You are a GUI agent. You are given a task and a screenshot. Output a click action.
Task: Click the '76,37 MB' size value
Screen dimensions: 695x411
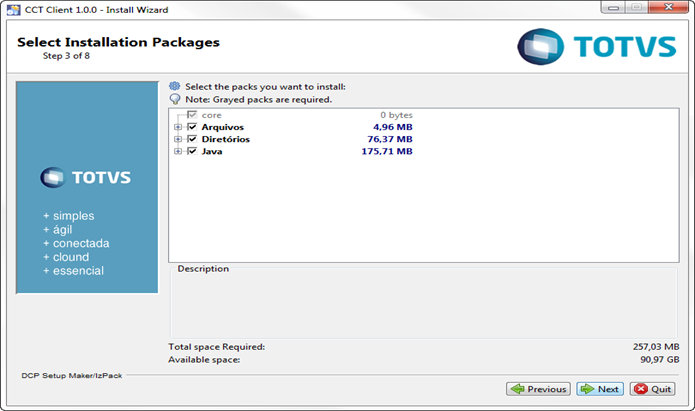[390, 139]
